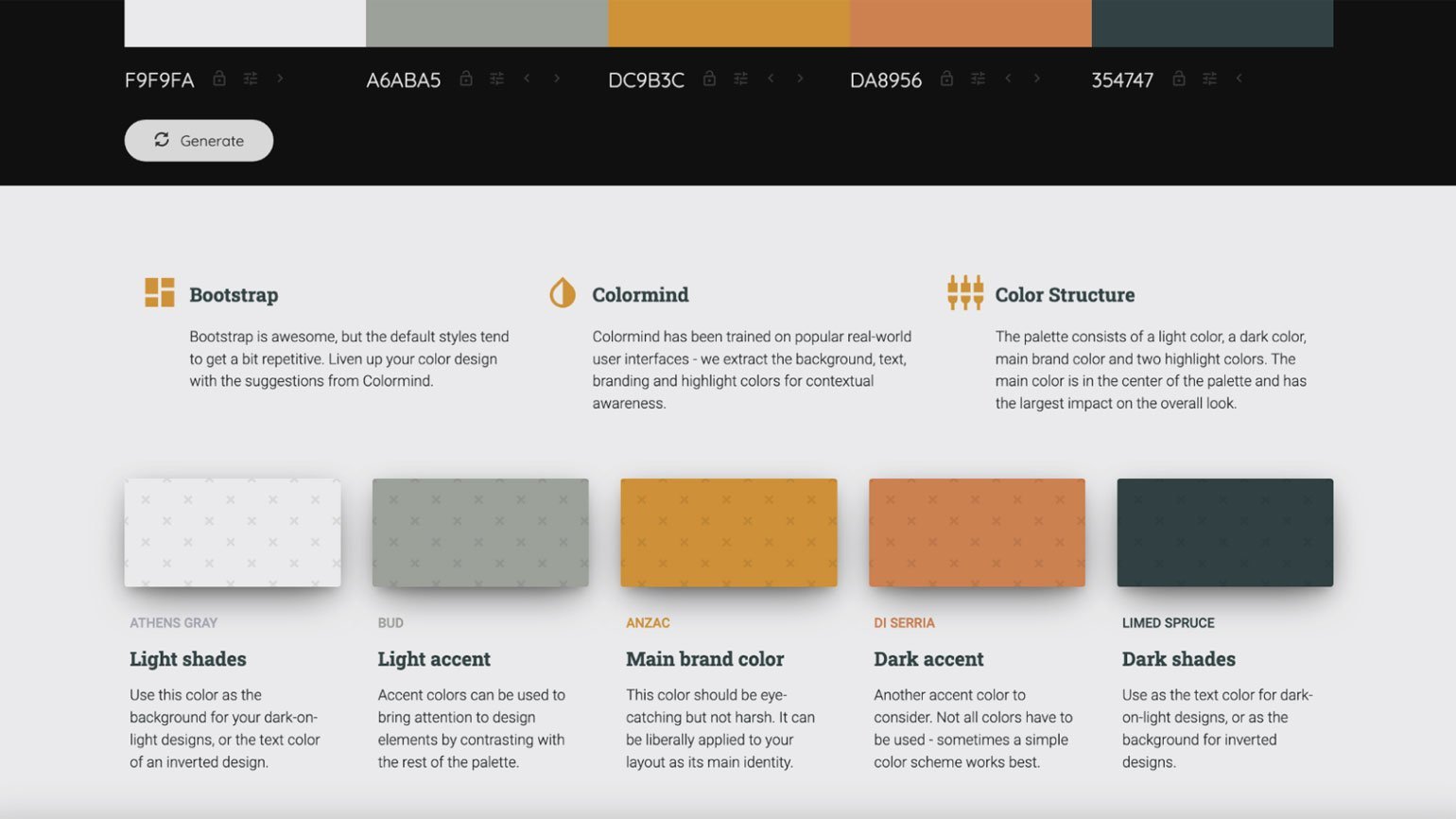Open adjust sliders icon for DC9B3C
Screen dimensions: 1456x819
(x=741, y=78)
